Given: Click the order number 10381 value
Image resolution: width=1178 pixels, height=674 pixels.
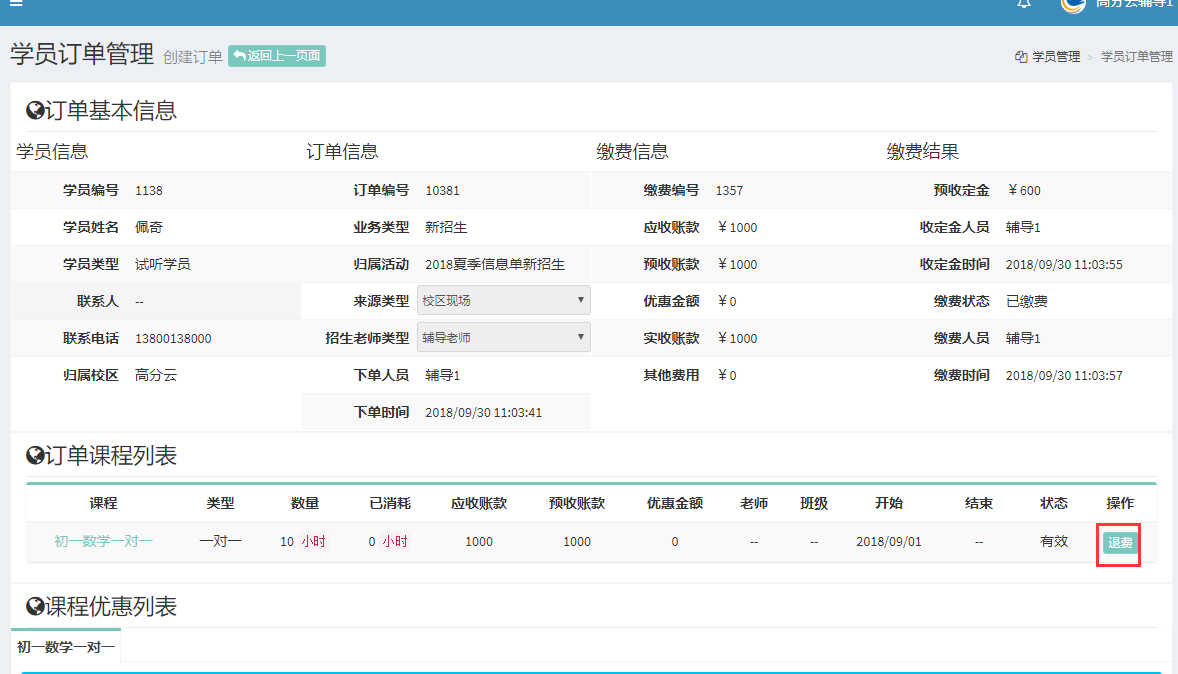Looking at the screenshot, I should click(x=443, y=190).
